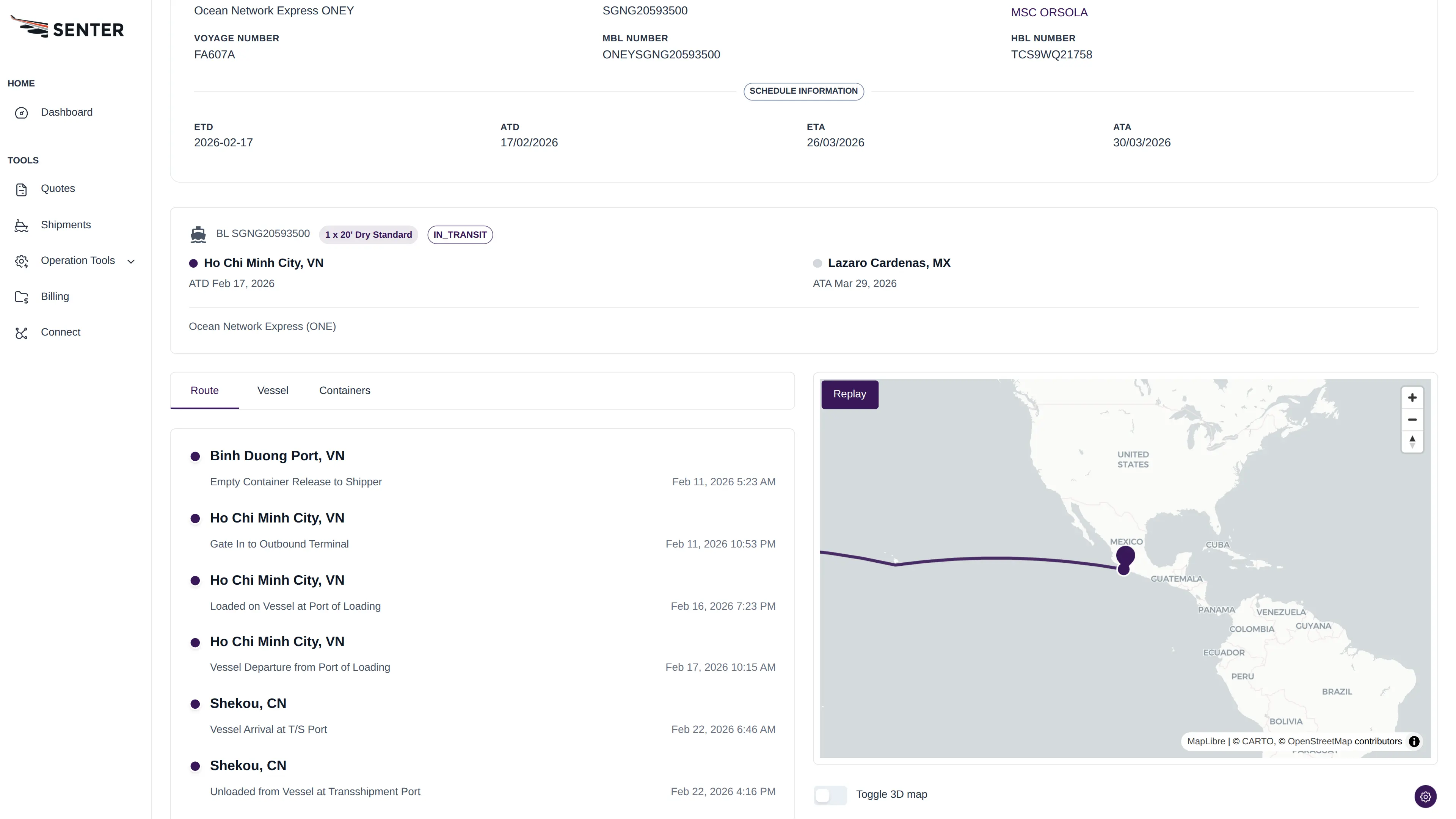Open Shipments from the sidebar
The image size is (1456, 819).
coord(66,225)
